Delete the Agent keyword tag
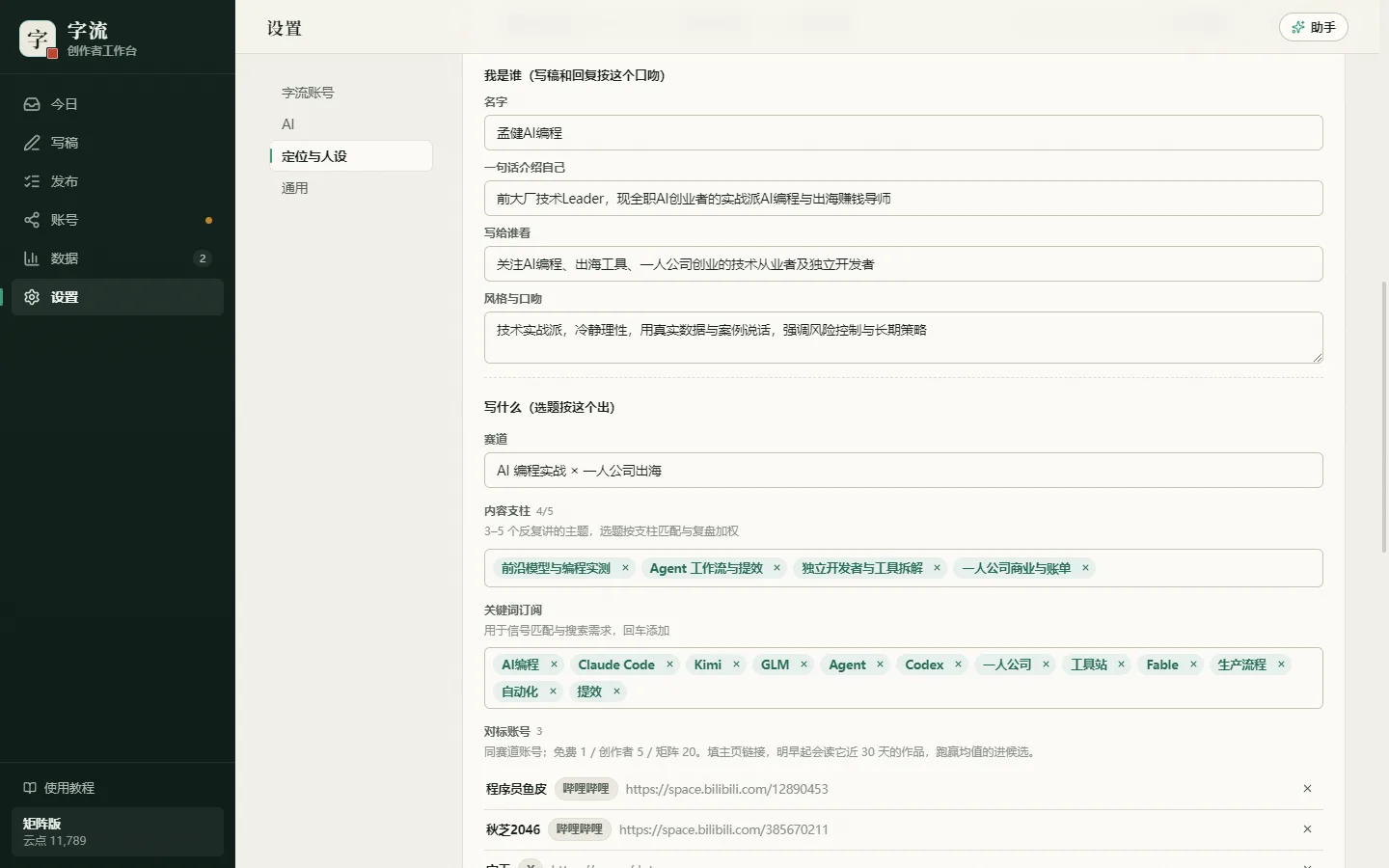Screen dimensions: 1389x868 coord(880,665)
